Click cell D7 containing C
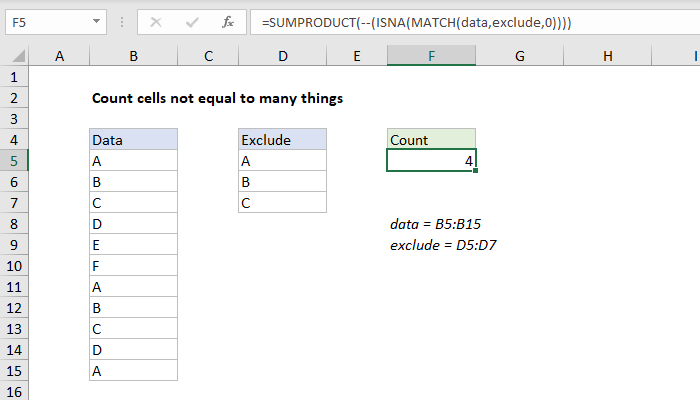This screenshot has width=700, height=400. (282, 203)
